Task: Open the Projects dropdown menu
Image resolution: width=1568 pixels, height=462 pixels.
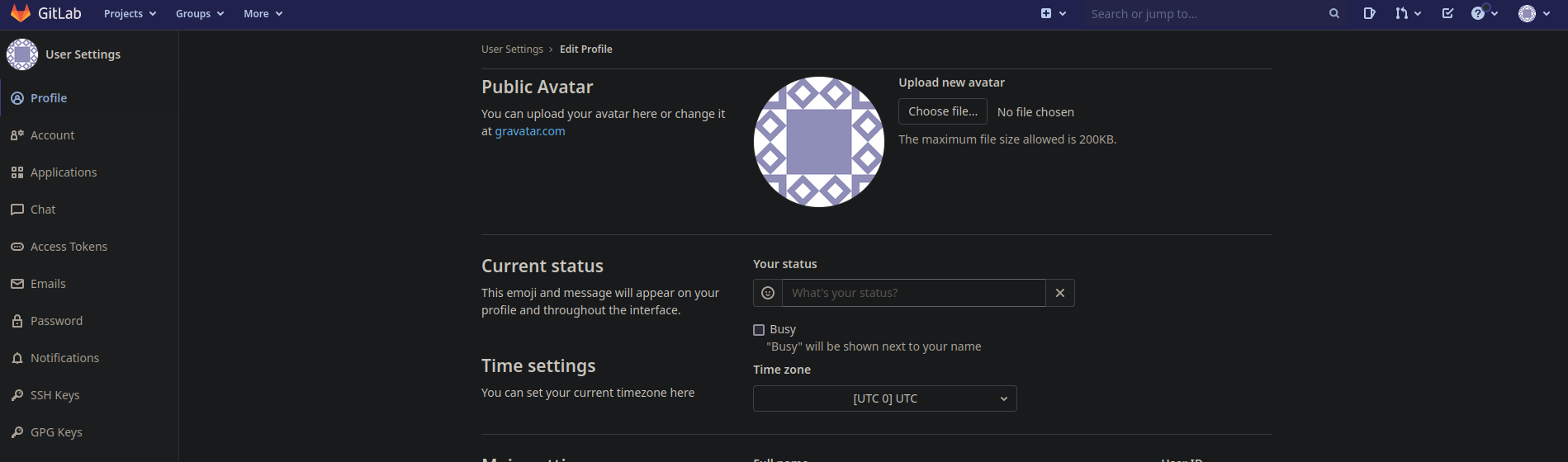Action: (130, 14)
